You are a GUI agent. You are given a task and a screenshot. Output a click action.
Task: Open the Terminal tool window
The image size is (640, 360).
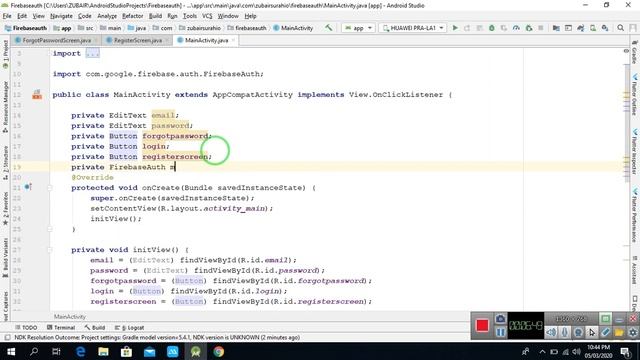[x=61, y=327]
